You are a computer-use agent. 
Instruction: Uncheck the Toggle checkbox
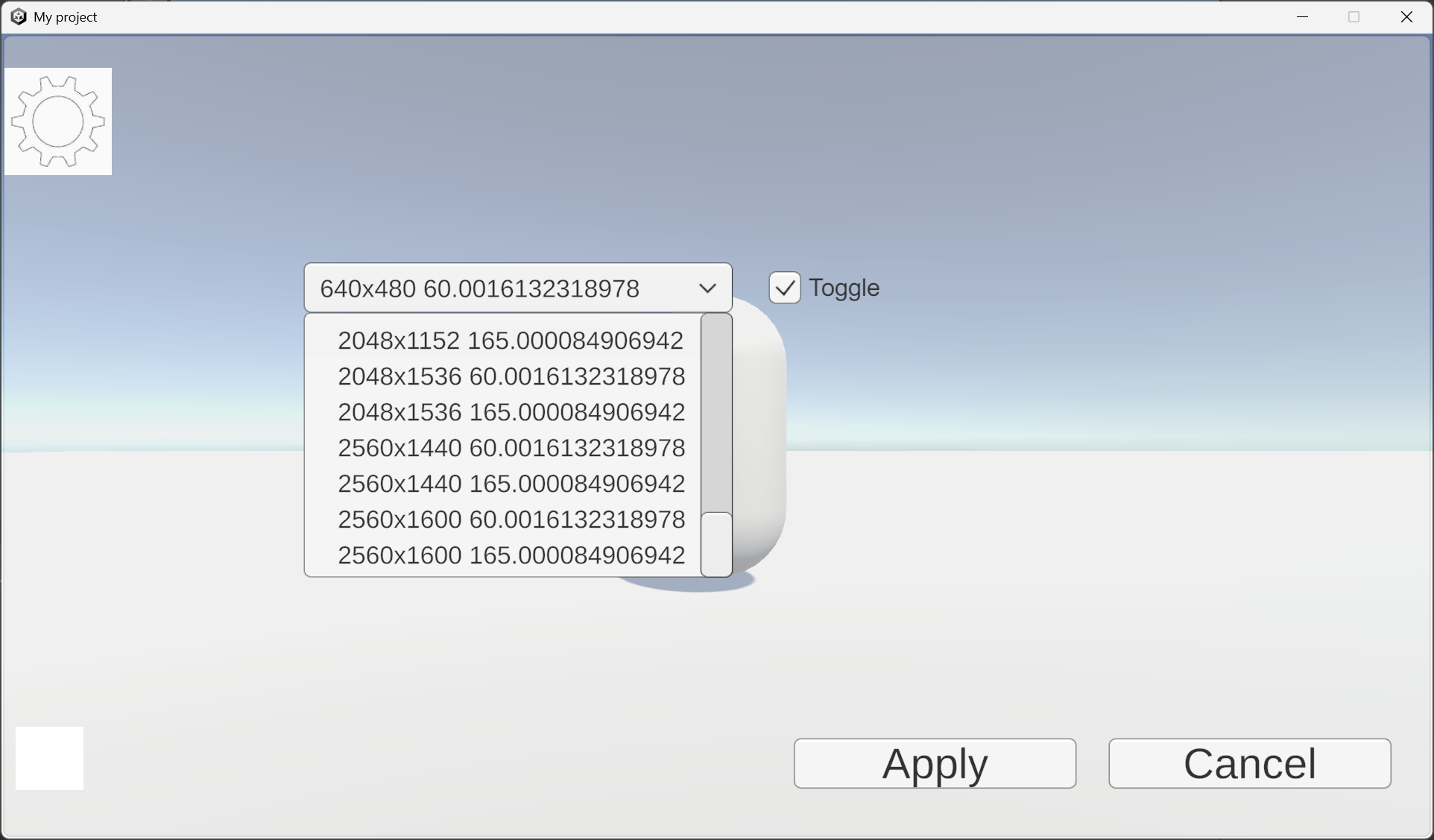[785, 288]
